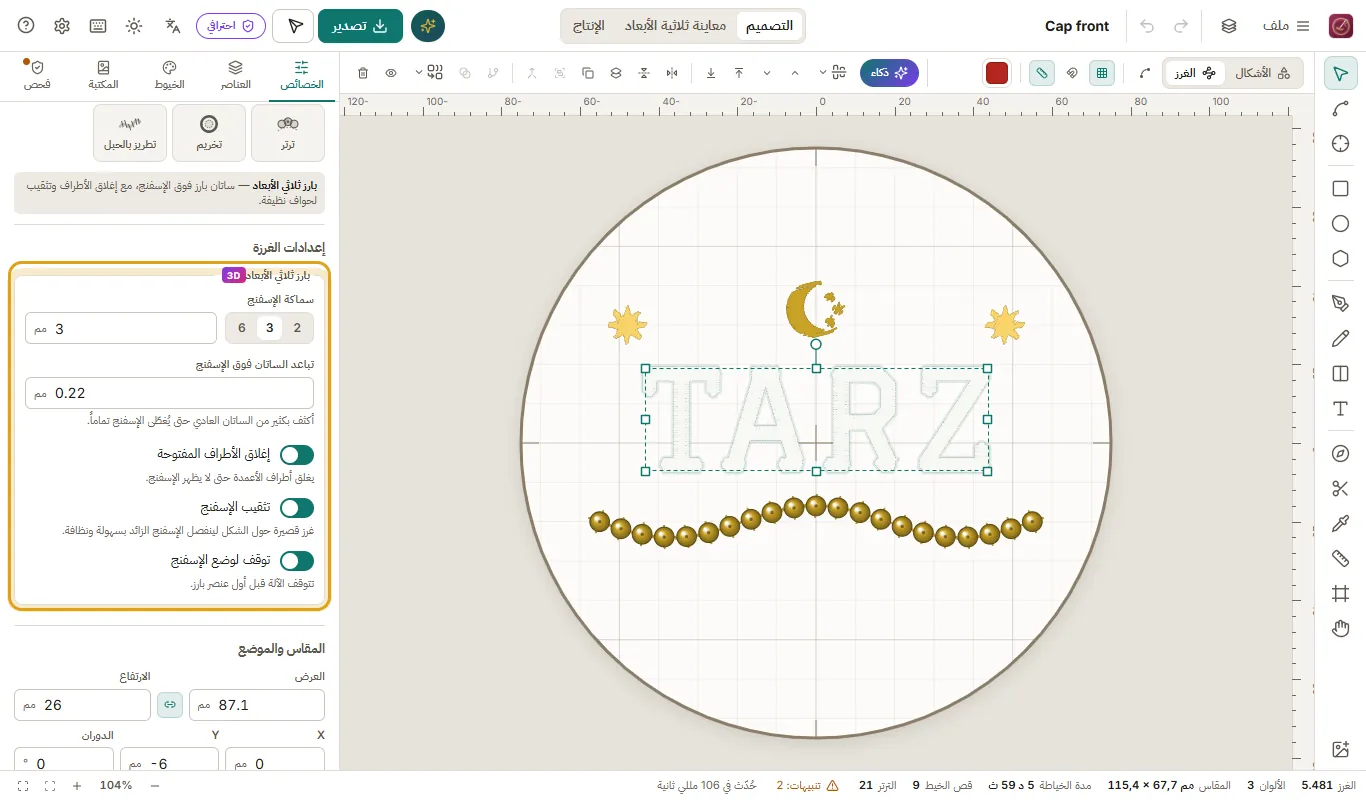This screenshot has height=800, width=1366.
Task: Click the تصدير export button
Action: pos(360,26)
